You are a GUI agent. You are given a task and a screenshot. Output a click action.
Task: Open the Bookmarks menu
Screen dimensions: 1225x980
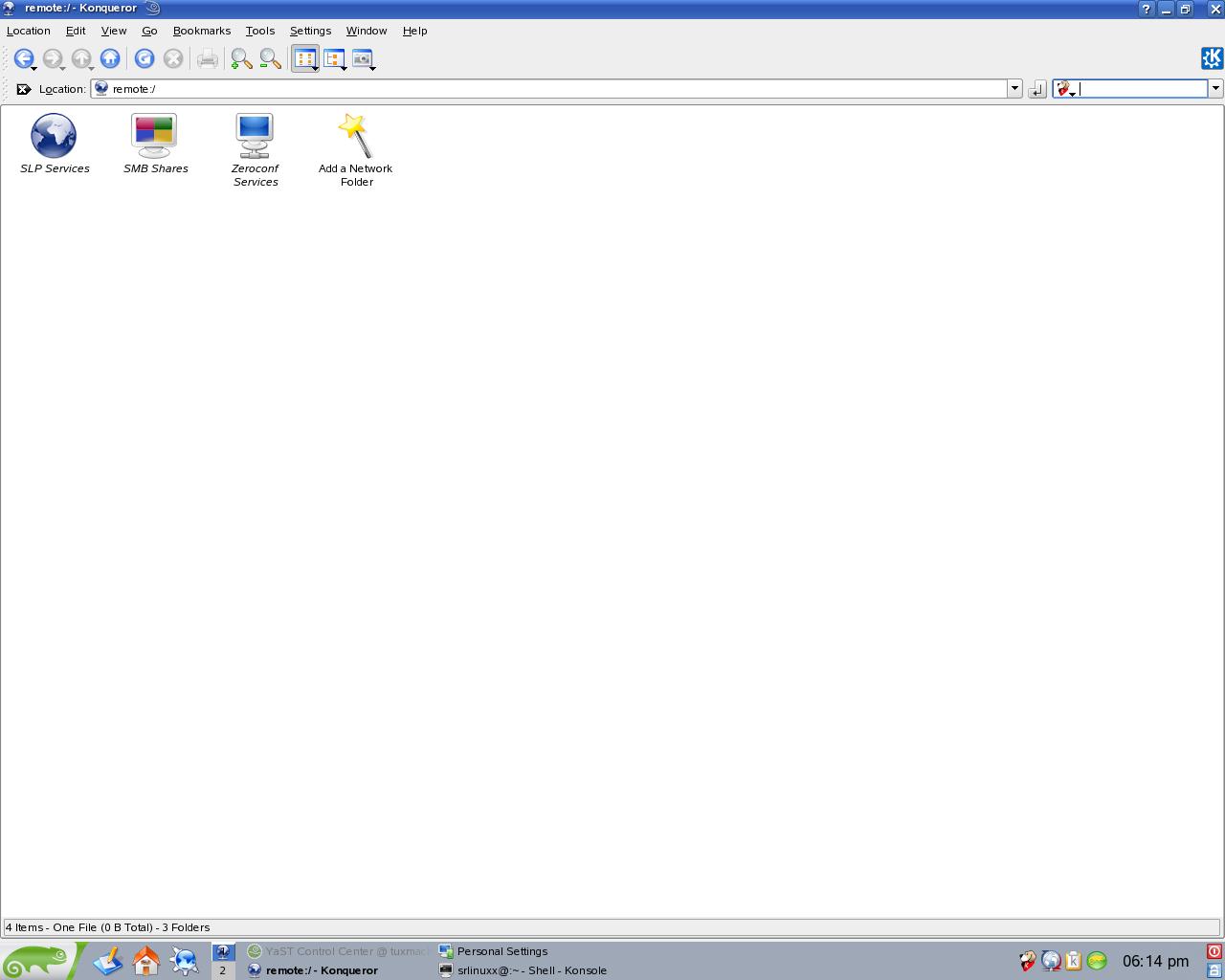click(202, 31)
